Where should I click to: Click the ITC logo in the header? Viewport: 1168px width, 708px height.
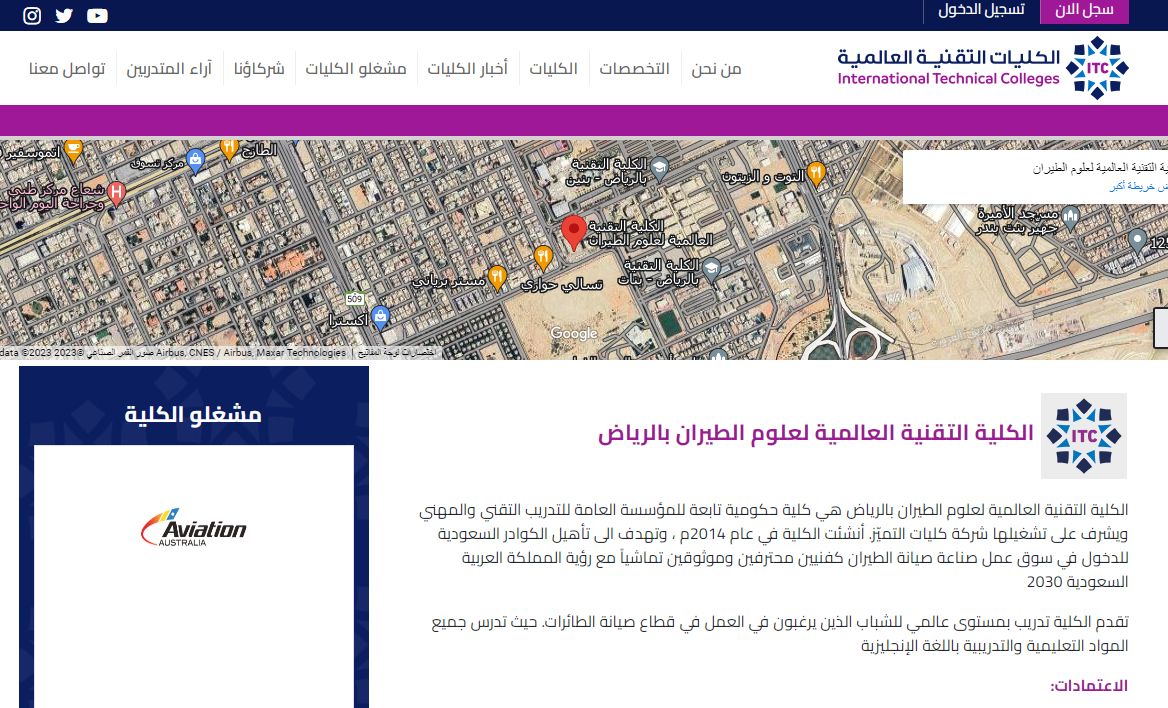983,68
